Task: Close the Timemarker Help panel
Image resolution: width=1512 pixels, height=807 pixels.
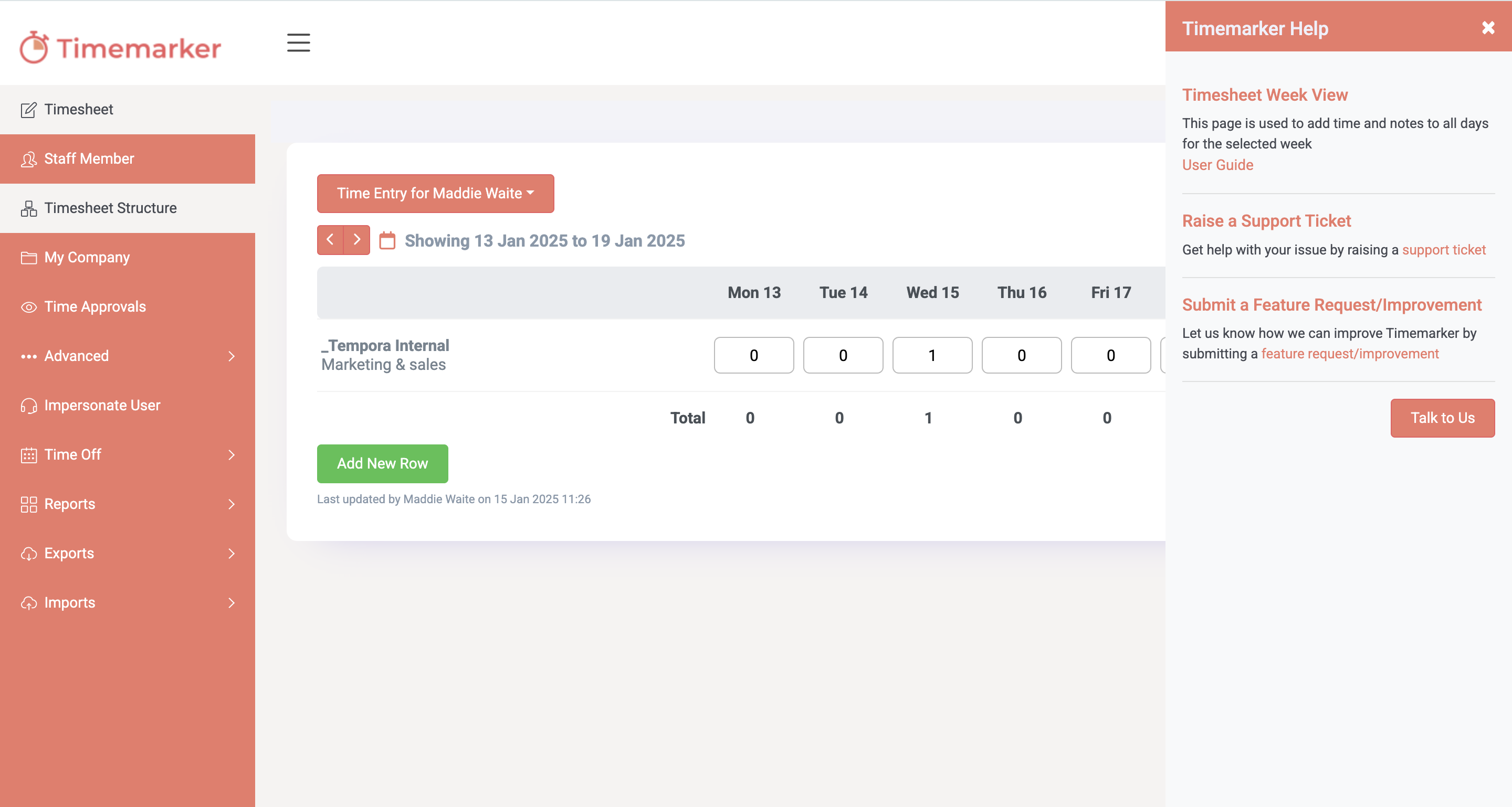Action: tap(1488, 28)
